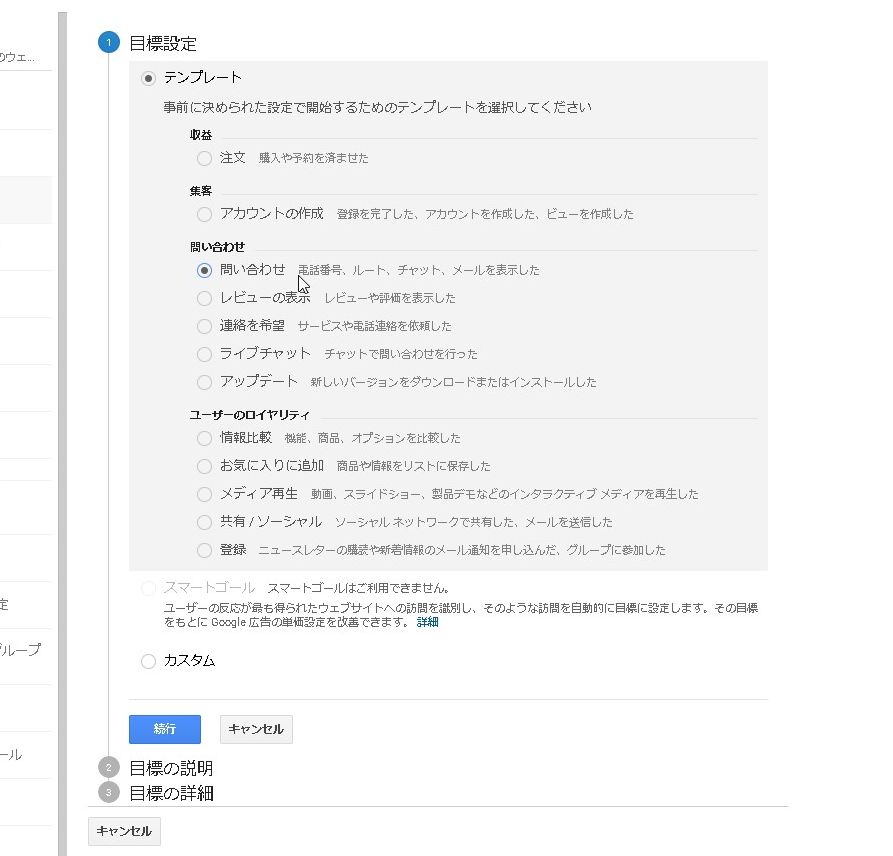
Task: Pick お気に入りに追加 template option
Action: (x=205, y=466)
